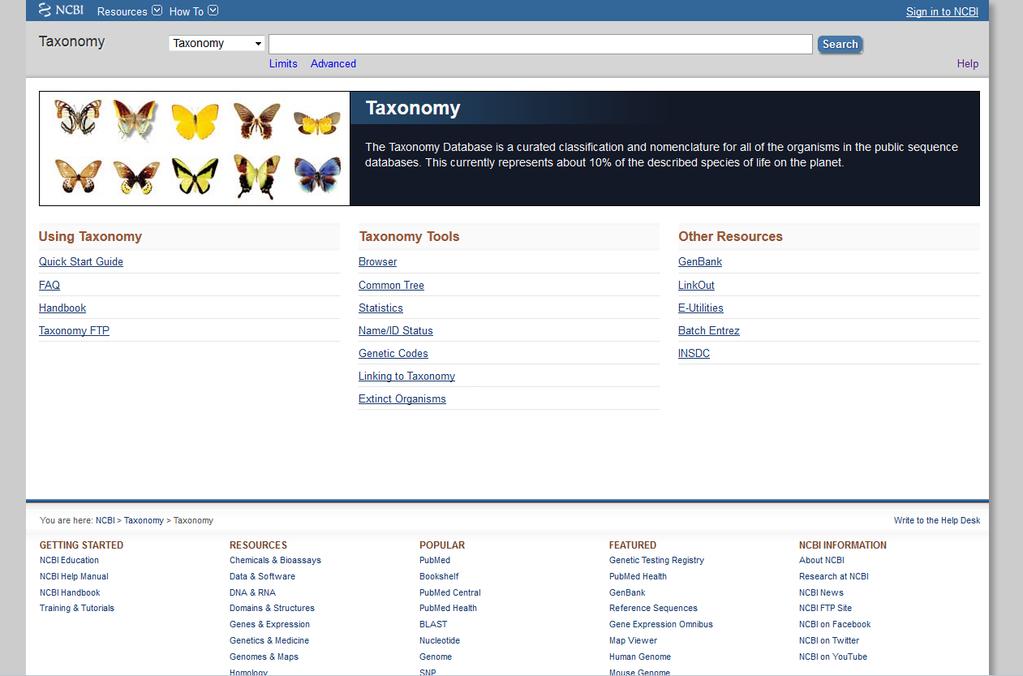The width and height of the screenshot is (1023, 676).
Task: Open NCBI FTP Site link
Action: coord(825,608)
